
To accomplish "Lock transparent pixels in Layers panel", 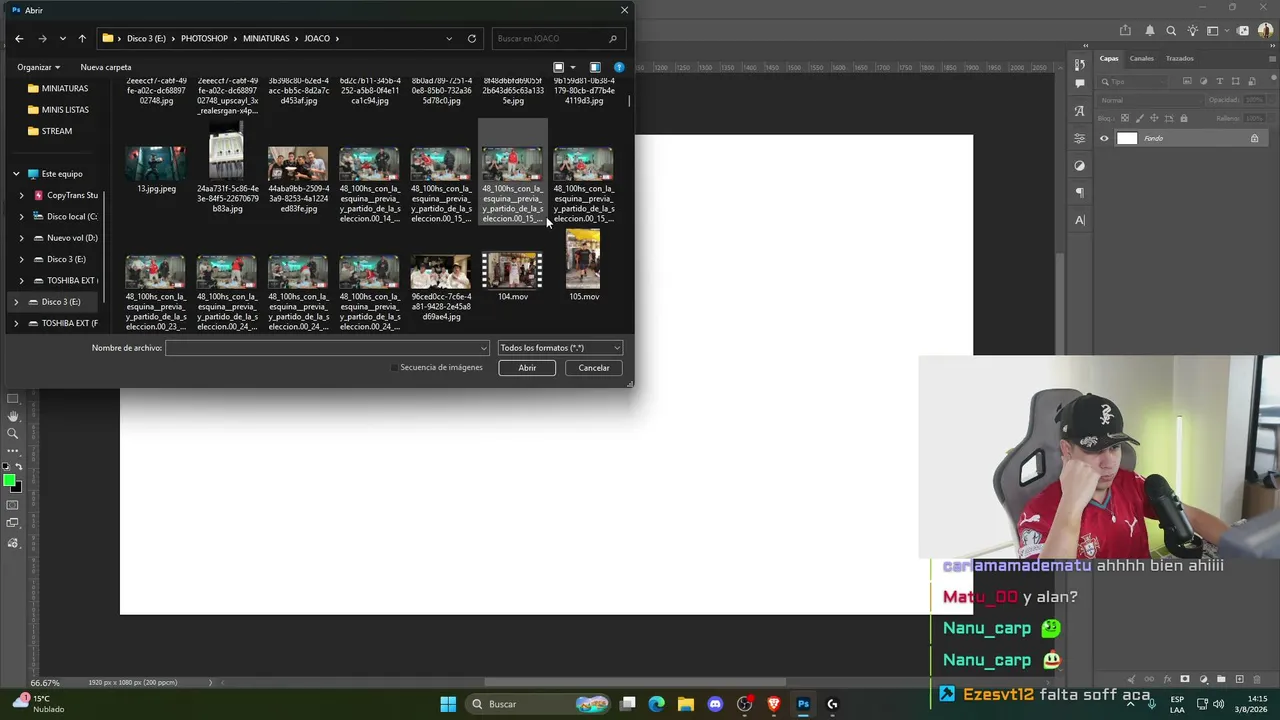I will [1126, 118].
